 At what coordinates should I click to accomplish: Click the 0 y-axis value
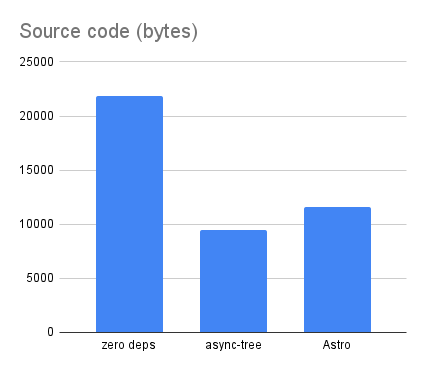click(50, 332)
